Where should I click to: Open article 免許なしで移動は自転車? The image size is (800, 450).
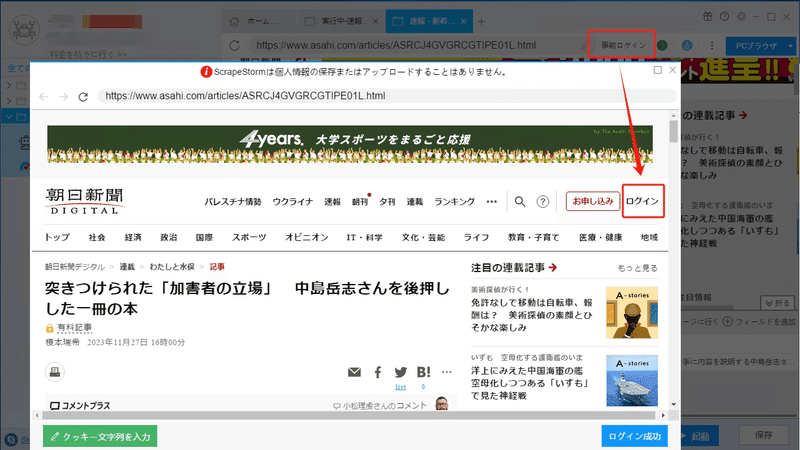tap(532, 315)
